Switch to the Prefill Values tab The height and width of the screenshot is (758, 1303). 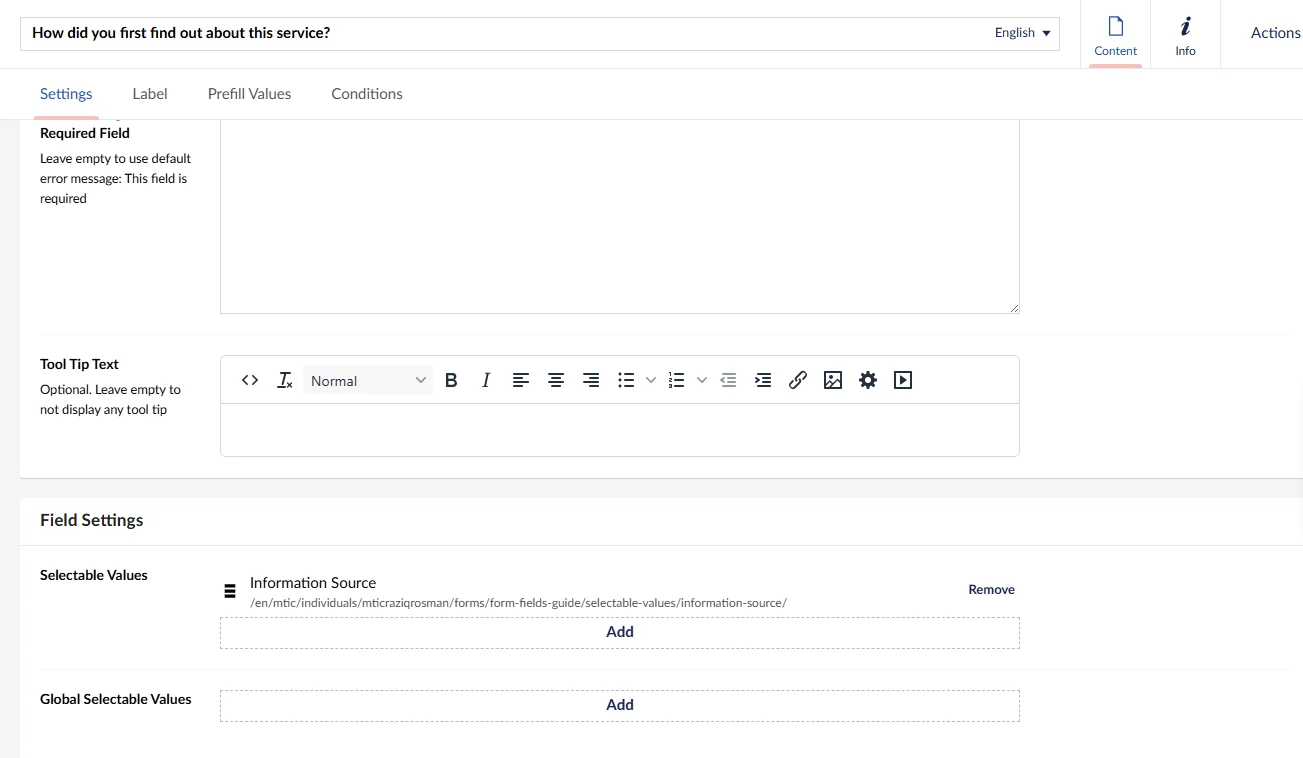tap(249, 94)
